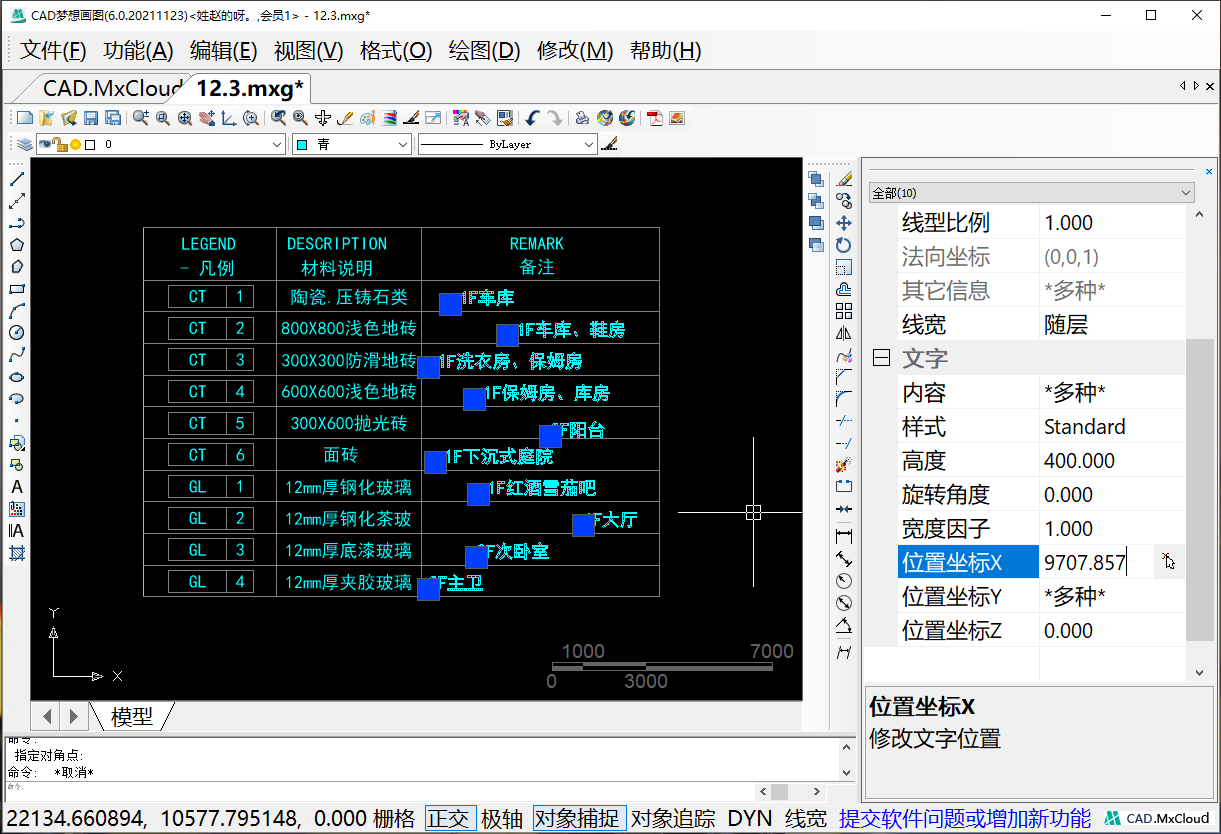Toggle DYN dynamic input
1221x834 pixels.
tap(750, 819)
